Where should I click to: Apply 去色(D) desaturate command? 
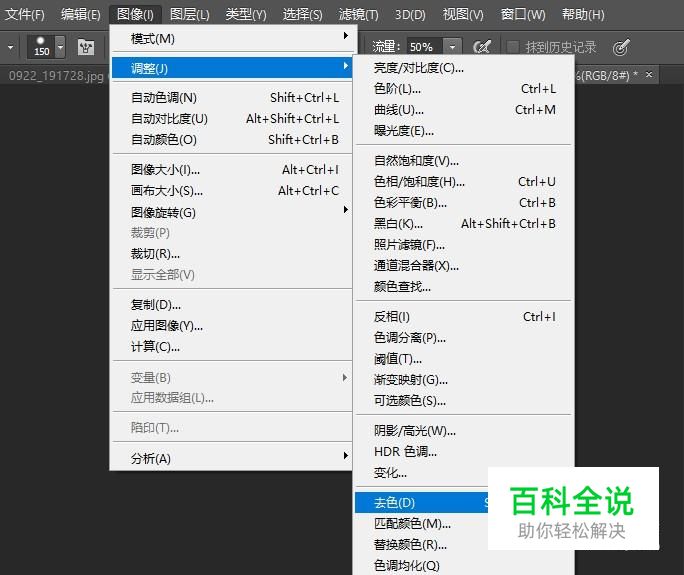422,503
